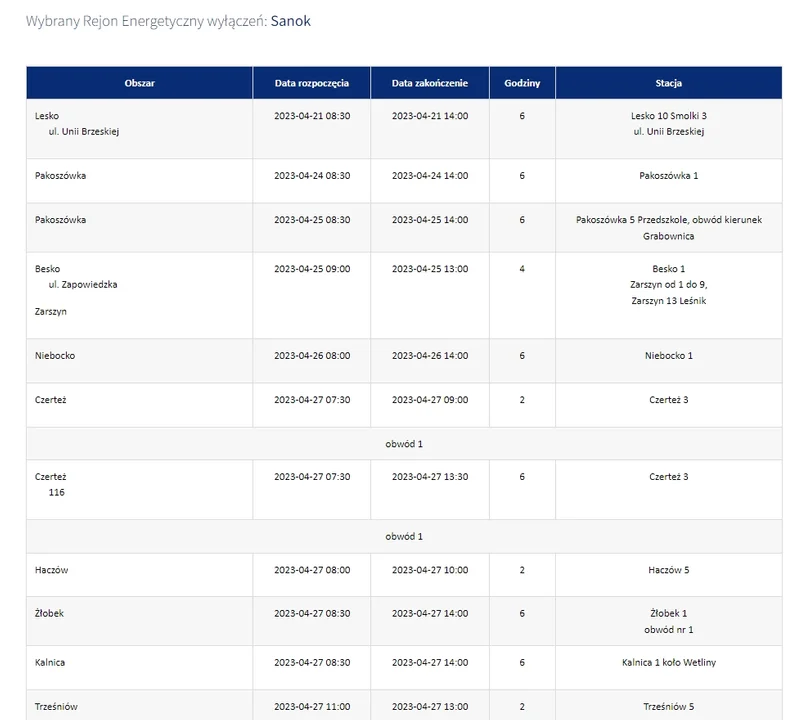The width and height of the screenshot is (803, 720).
Task: Select end date 2023-04-27 09:00
Action: click(430, 400)
